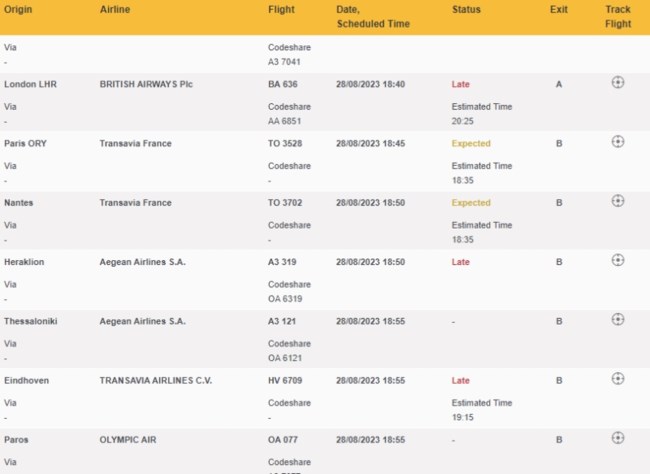This screenshot has width=650, height=474.
Task: Select the Status column header
Action: point(466,10)
